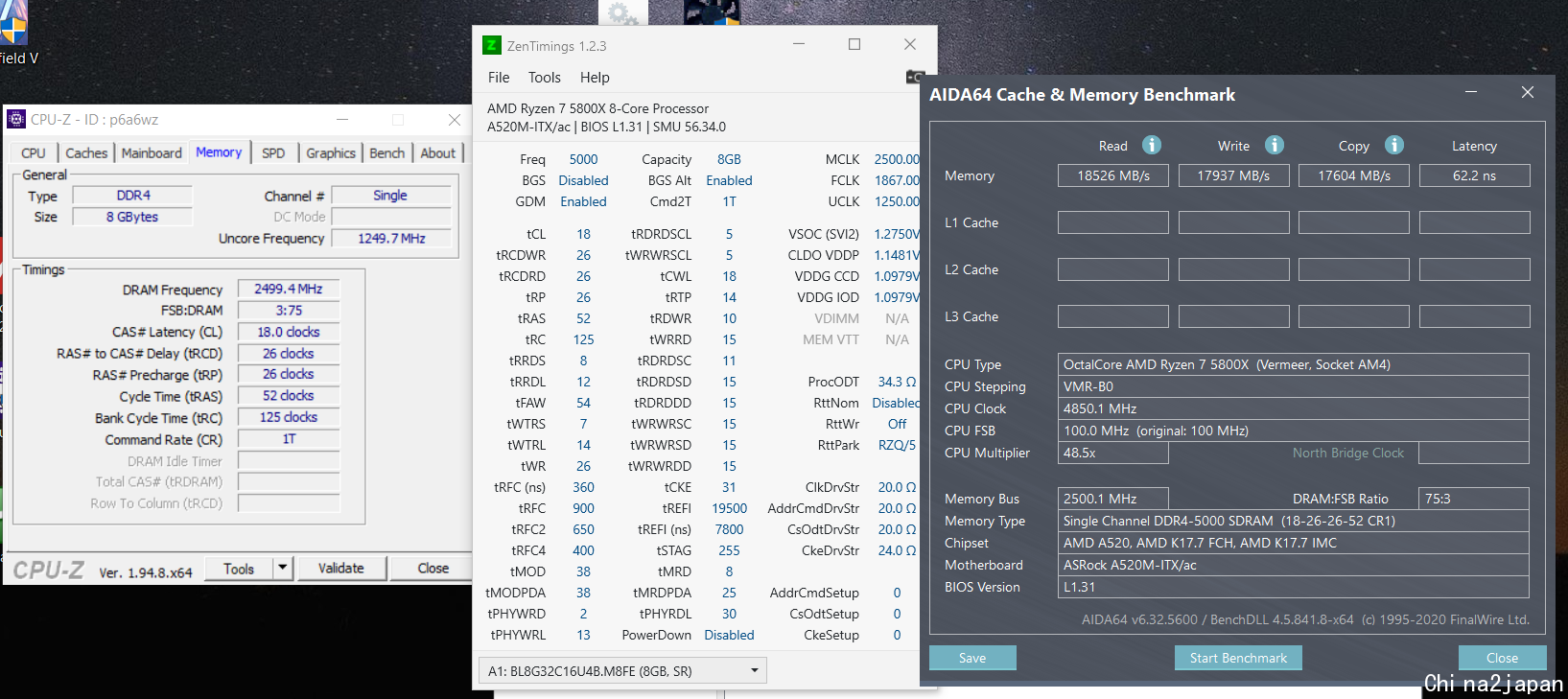Click Save in AIDA64 benchmark window

(971, 658)
